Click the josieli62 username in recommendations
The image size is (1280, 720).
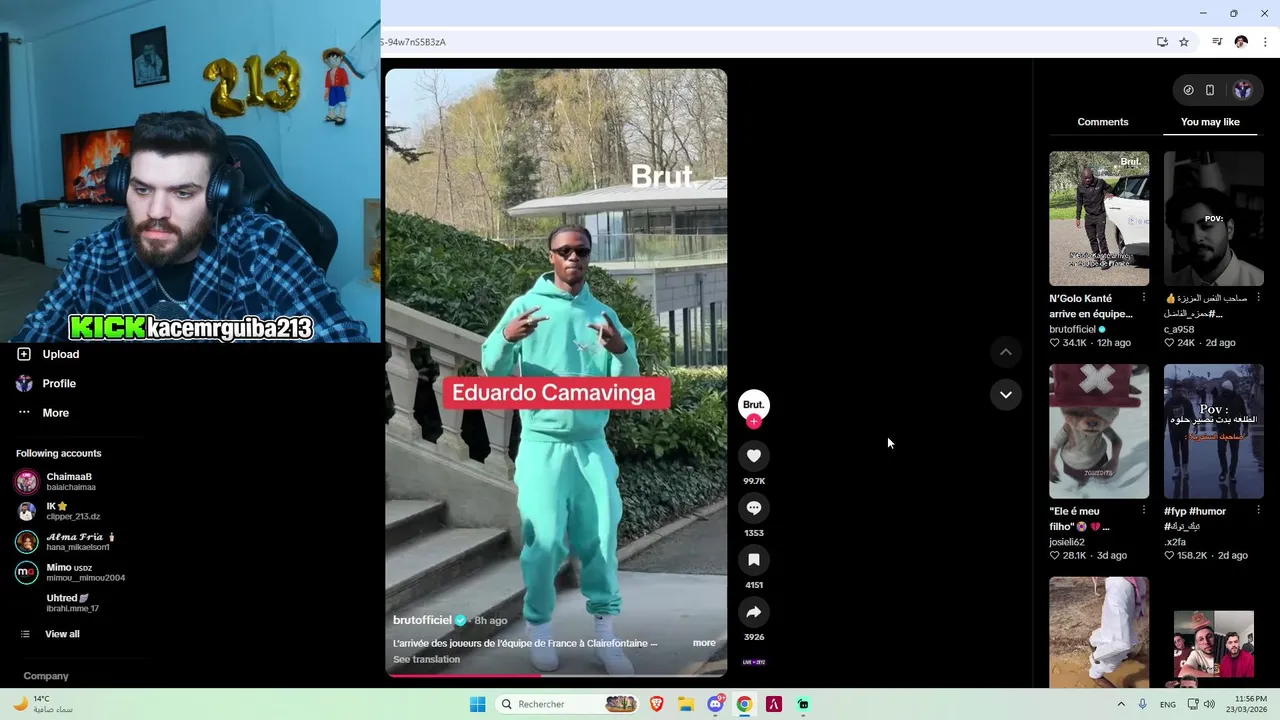[x=1067, y=542]
